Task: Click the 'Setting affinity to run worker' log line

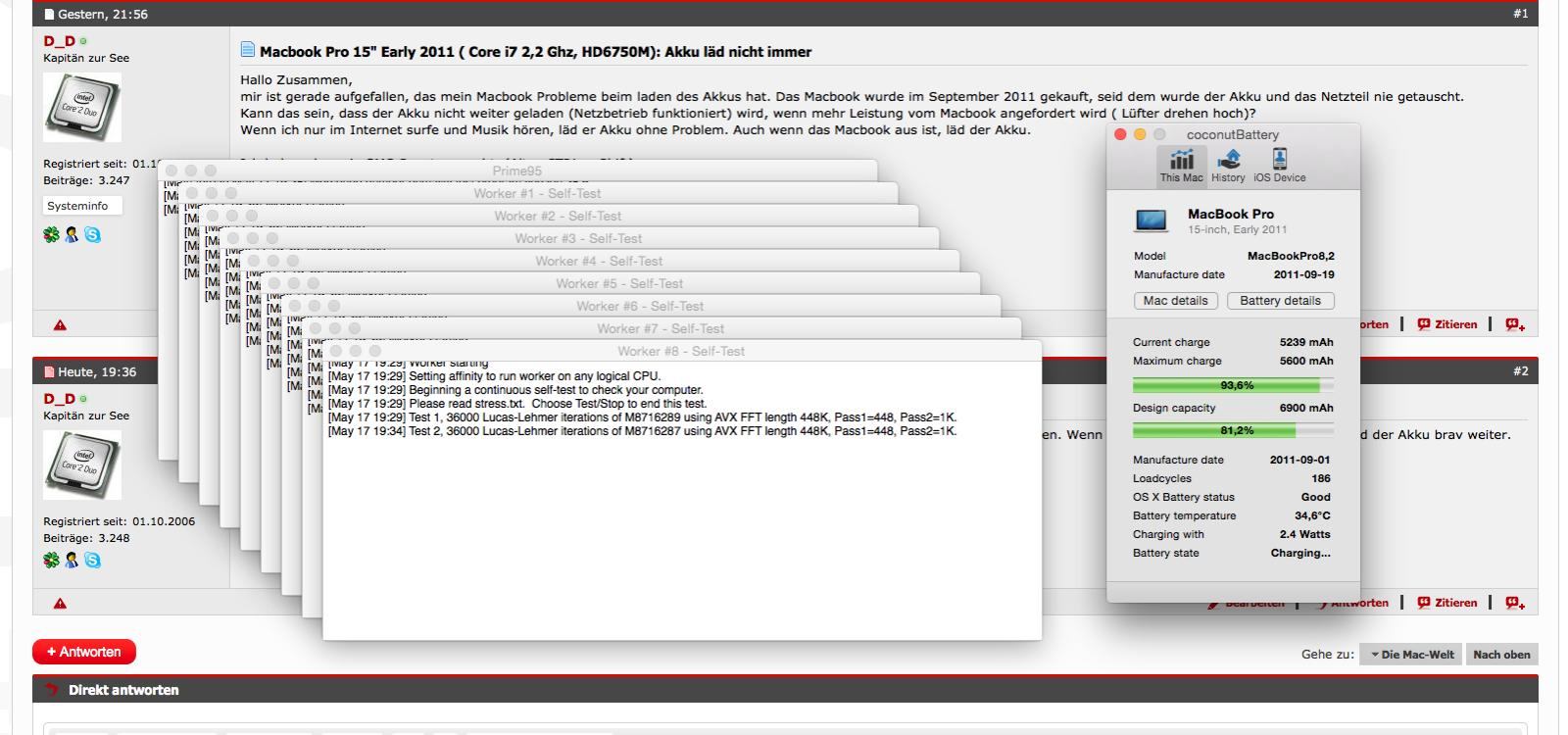Action: 494,376
